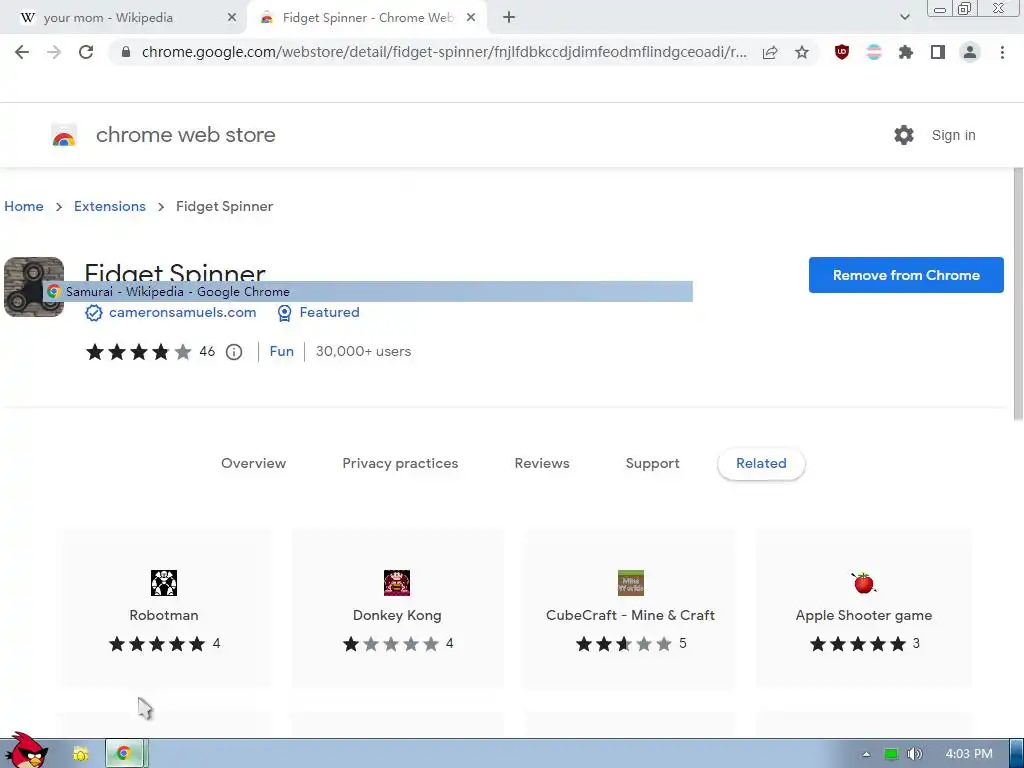The width and height of the screenshot is (1024, 768).
Task: Open the Extensions breadcrumb link
Action: click(110, 206)
